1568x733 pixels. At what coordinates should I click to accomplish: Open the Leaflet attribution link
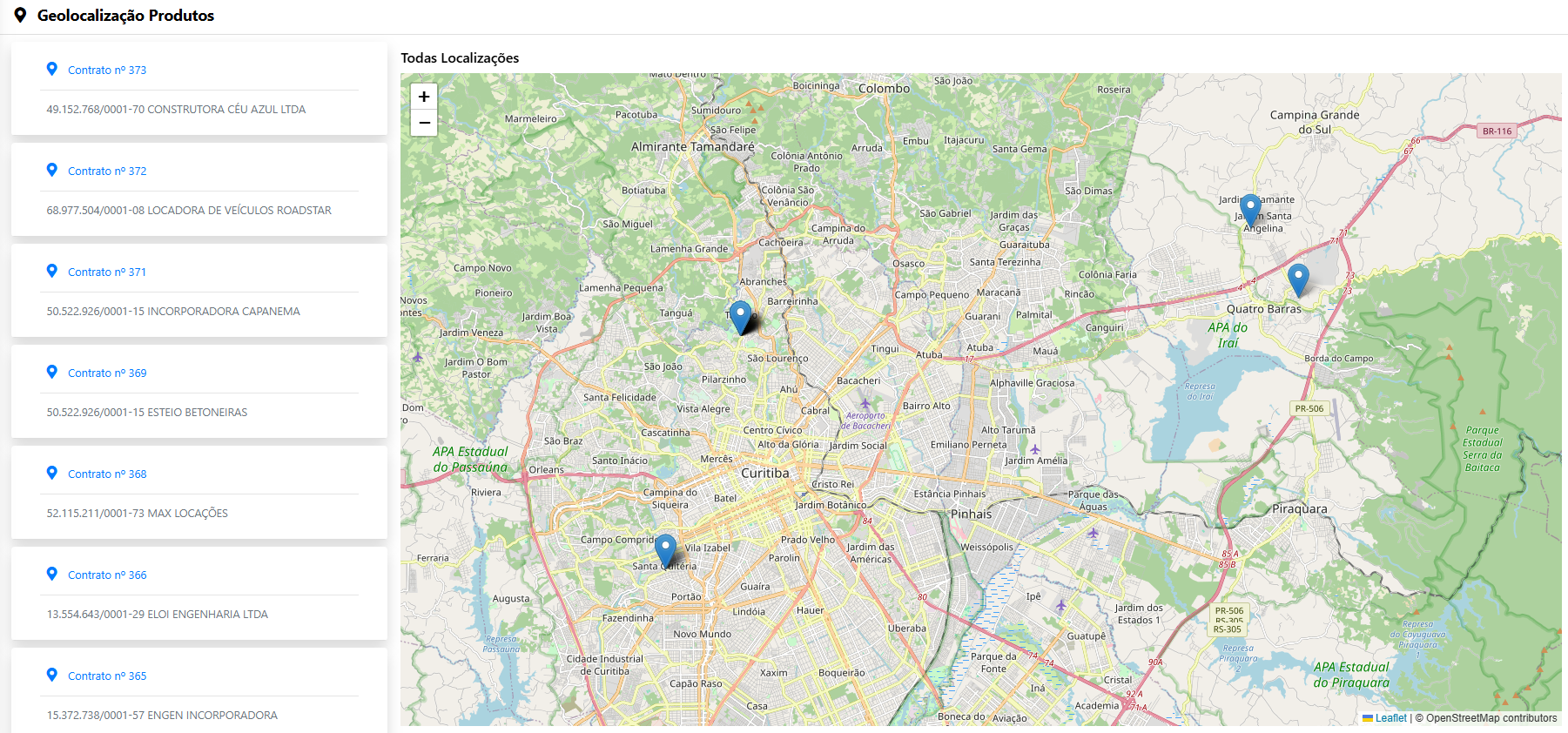point(1390,718)
